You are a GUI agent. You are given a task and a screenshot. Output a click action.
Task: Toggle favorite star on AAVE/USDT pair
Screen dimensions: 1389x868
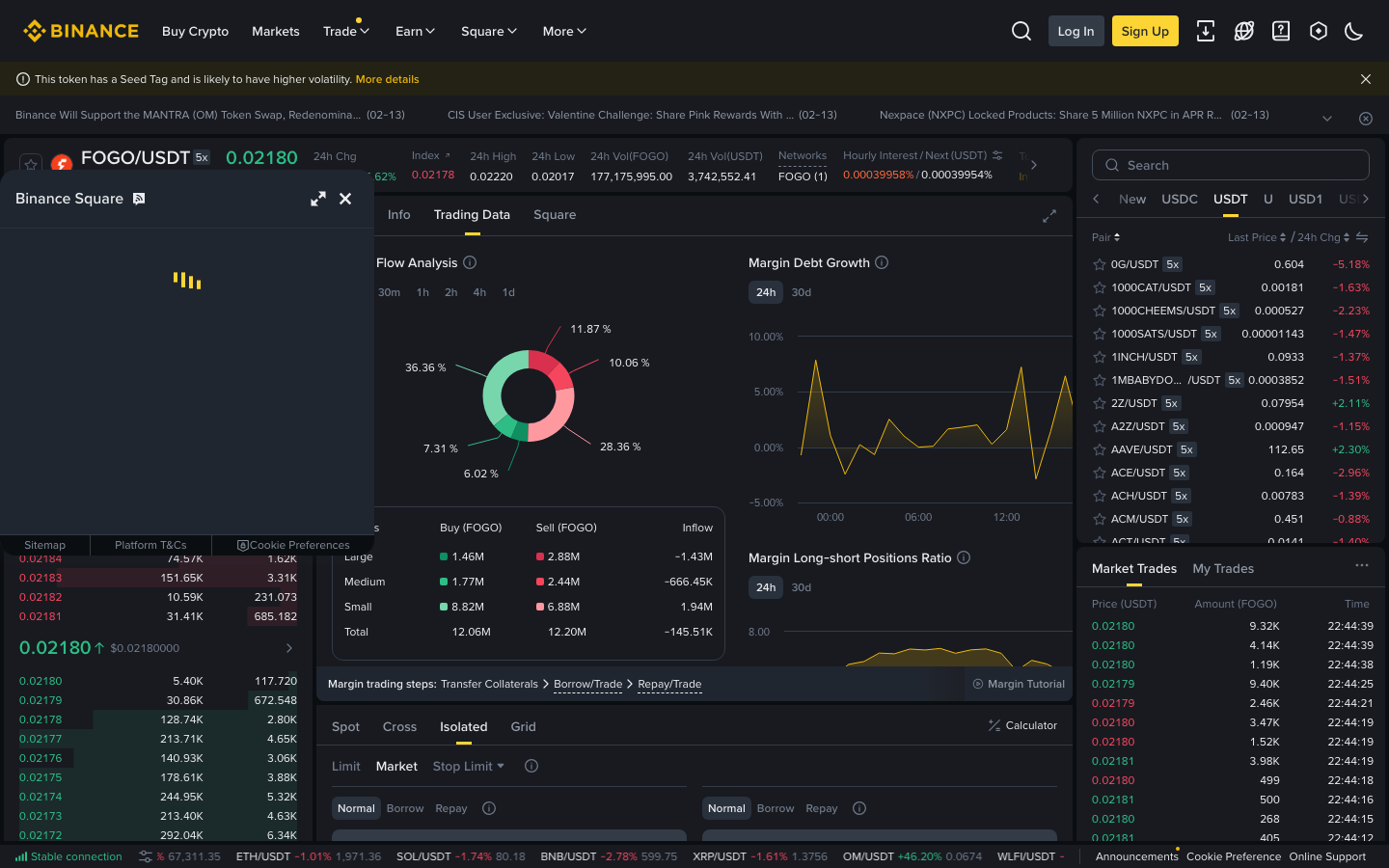(x=1099, y=448)
